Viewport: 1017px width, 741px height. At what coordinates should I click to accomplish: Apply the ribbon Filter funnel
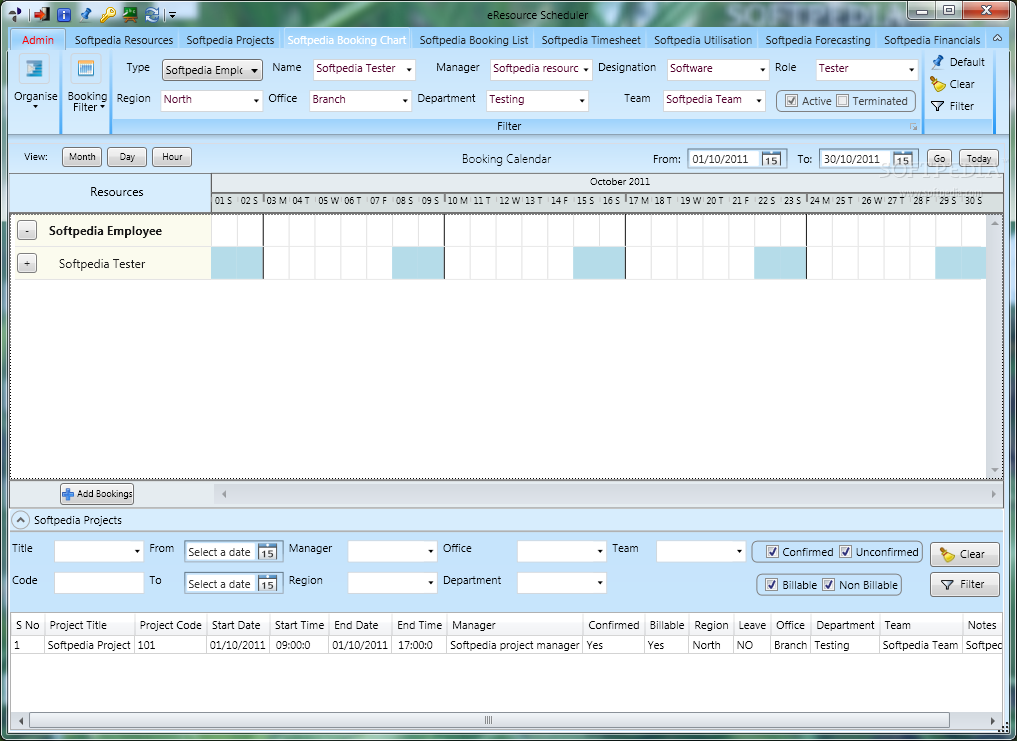[938, 106]
